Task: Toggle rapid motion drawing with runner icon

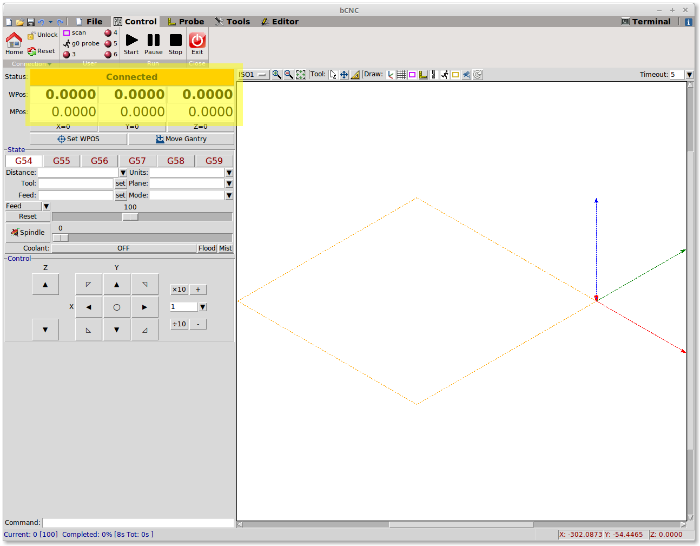Action: coord(445,75)
